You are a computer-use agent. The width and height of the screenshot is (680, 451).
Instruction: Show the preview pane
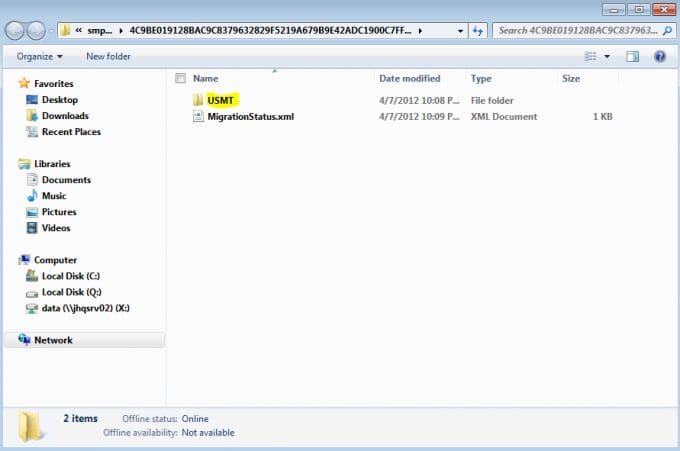point(632,56)
